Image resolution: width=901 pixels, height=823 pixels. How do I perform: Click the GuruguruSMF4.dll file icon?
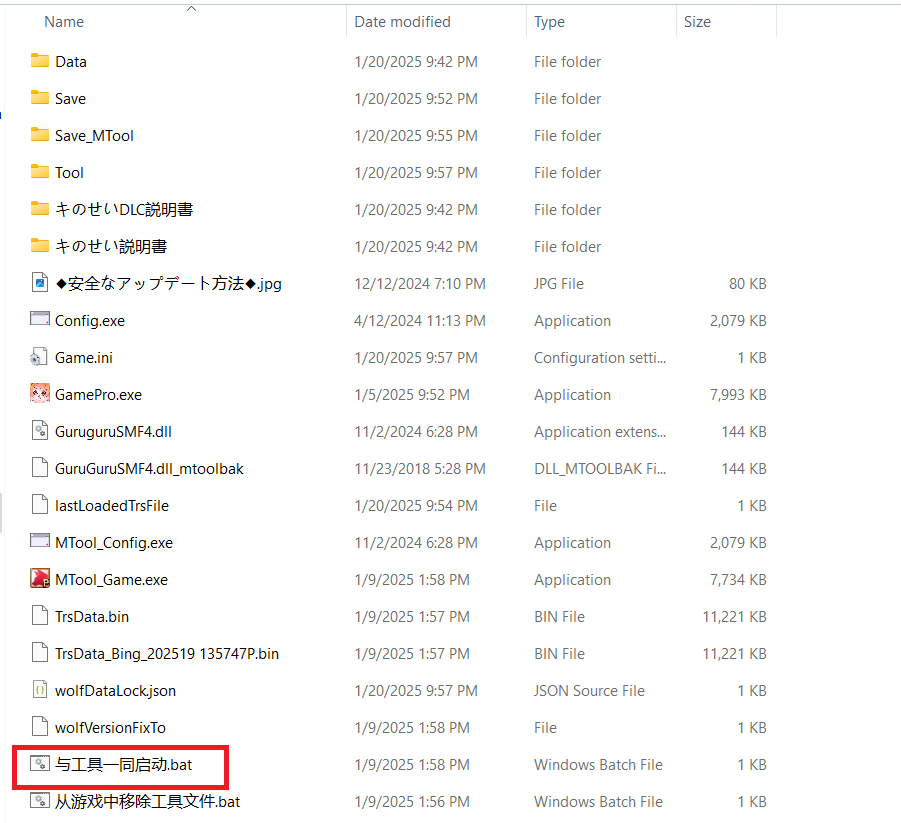point(40,431)
